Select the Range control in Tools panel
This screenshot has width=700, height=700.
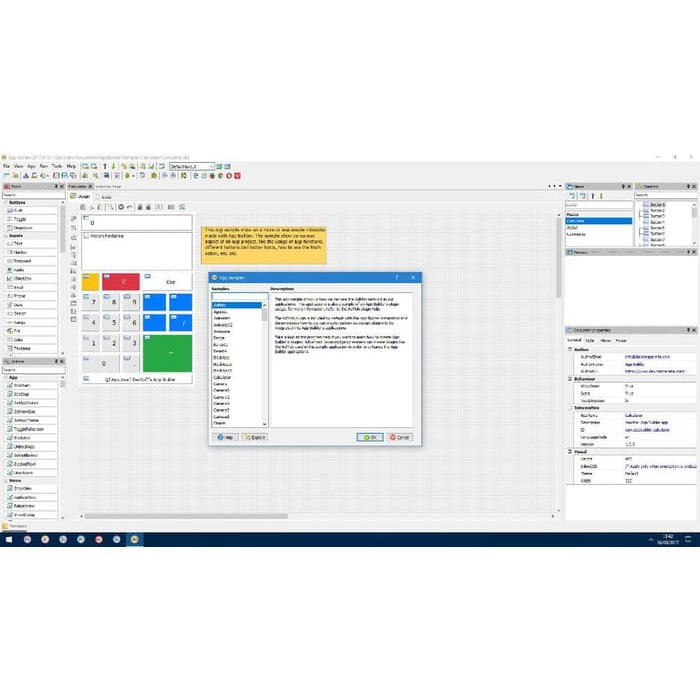tap(31, 322)
